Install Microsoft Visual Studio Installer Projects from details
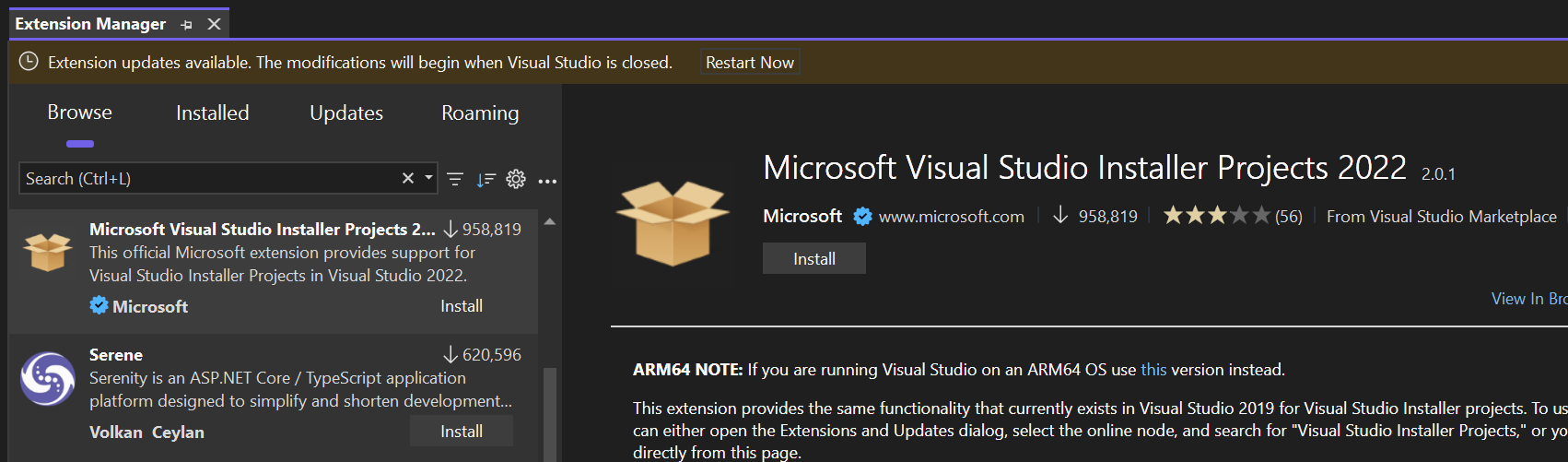 coord(814,259)
